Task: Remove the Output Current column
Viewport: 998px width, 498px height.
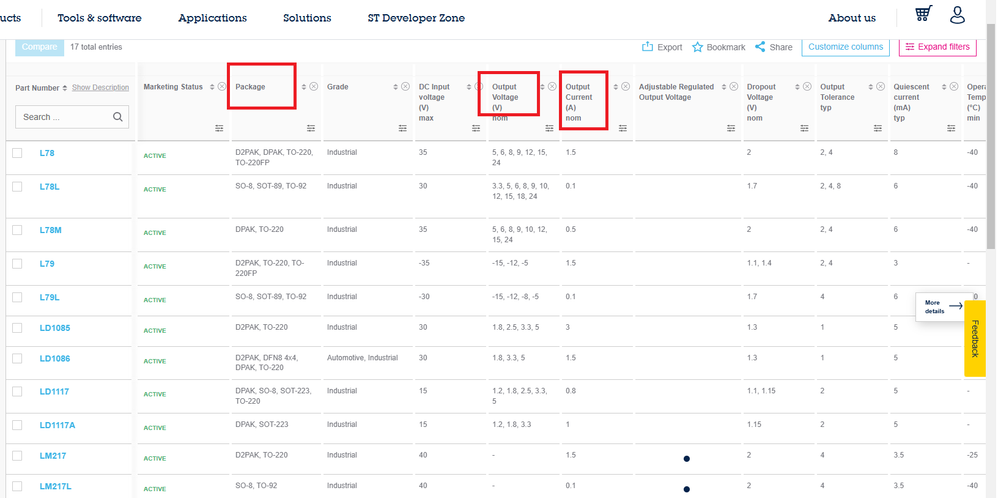Action: [626, 87]
